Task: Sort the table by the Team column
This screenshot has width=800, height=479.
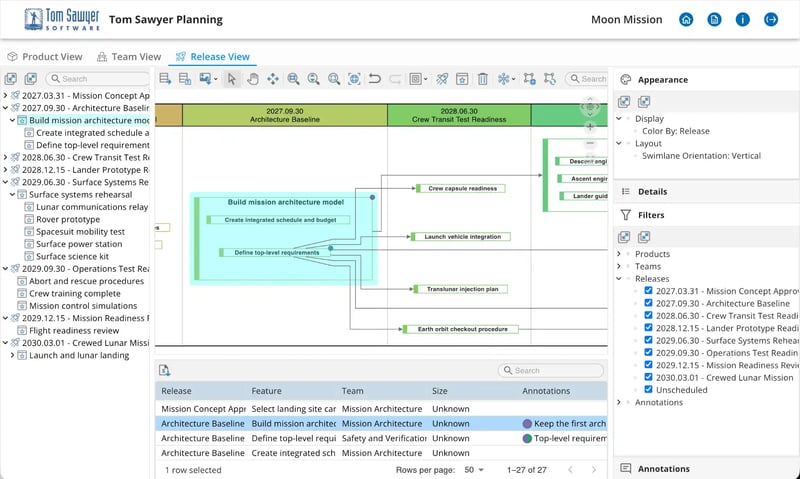Action: 353,391
